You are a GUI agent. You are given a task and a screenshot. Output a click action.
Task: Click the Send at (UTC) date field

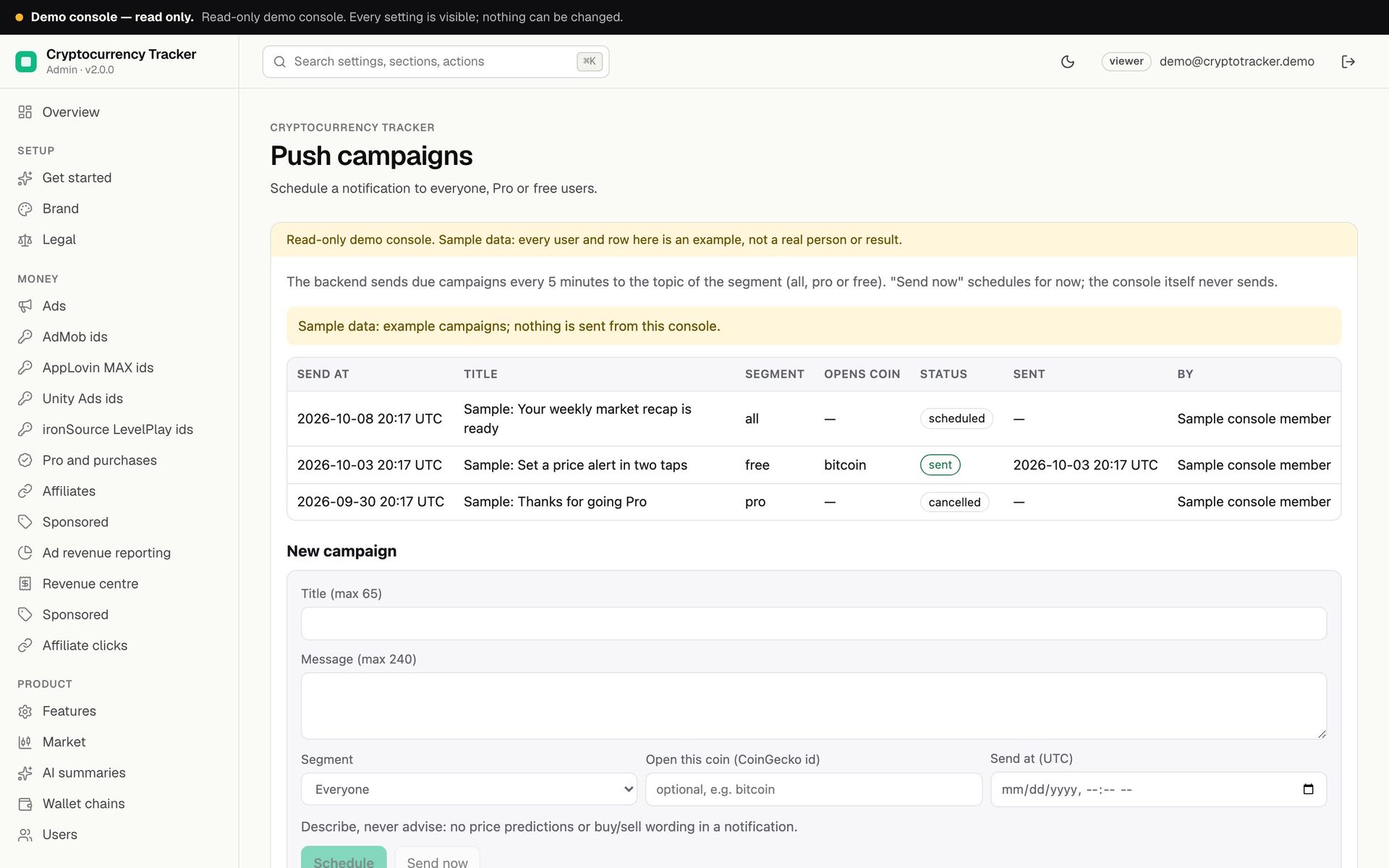point(1158,789)
